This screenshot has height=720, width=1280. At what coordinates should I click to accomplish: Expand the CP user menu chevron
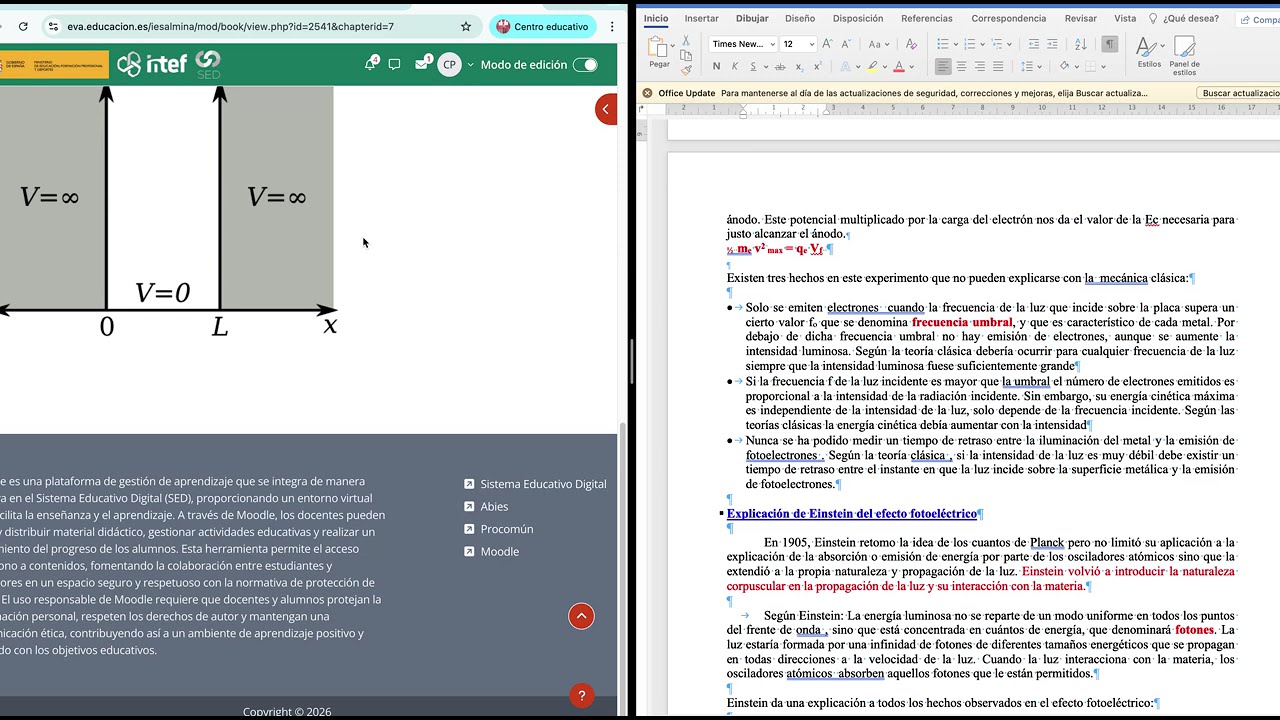coord(470,65)
